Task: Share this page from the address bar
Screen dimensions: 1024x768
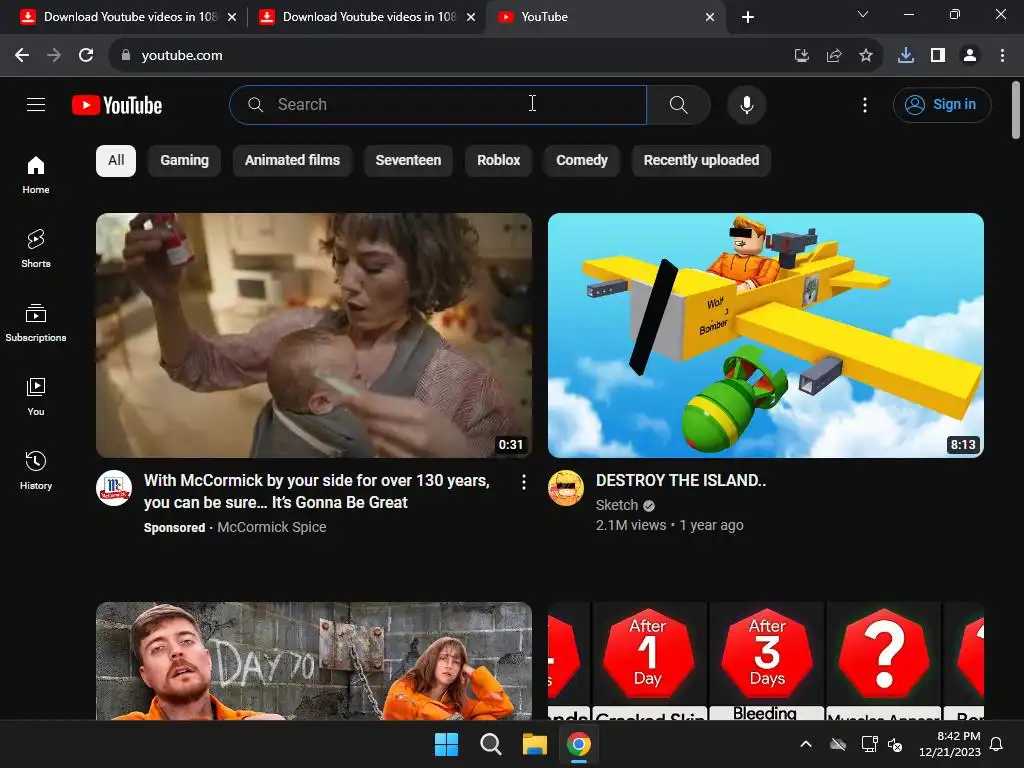Action: click(x=834, y=56)
